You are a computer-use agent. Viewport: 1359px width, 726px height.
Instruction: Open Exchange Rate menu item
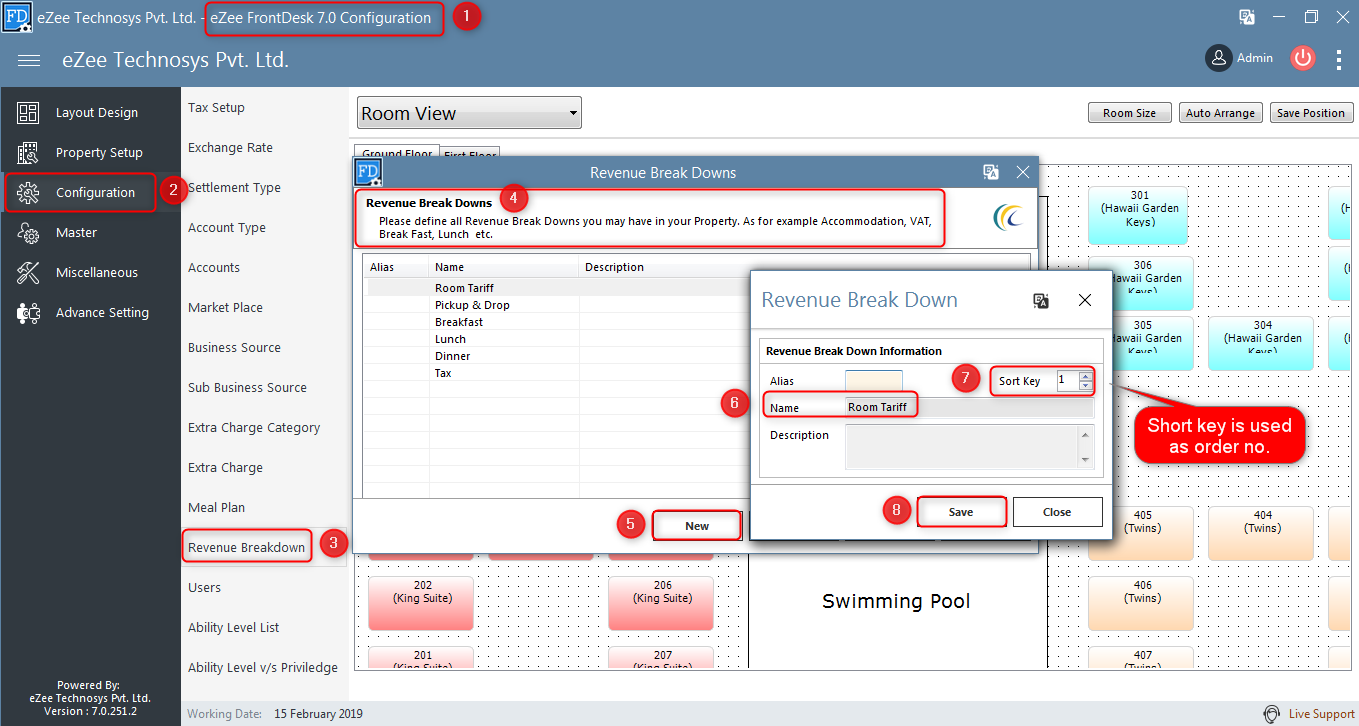(x=230, y=148)
